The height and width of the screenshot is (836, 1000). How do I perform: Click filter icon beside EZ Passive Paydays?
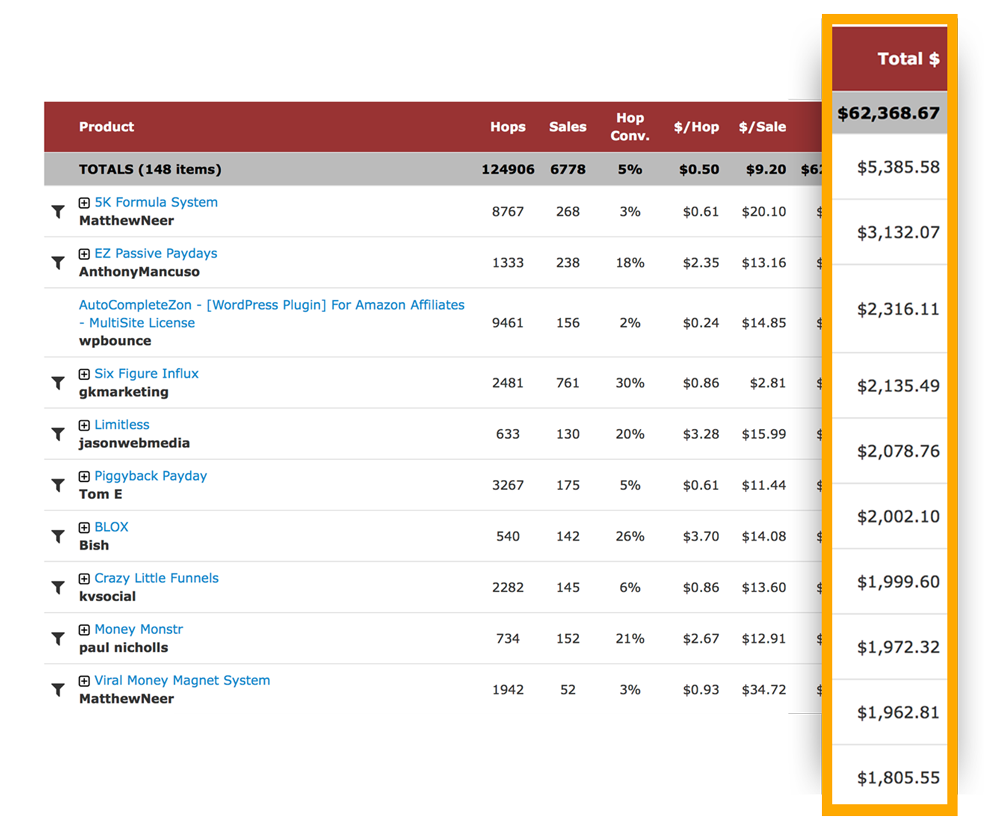(58, 263)
